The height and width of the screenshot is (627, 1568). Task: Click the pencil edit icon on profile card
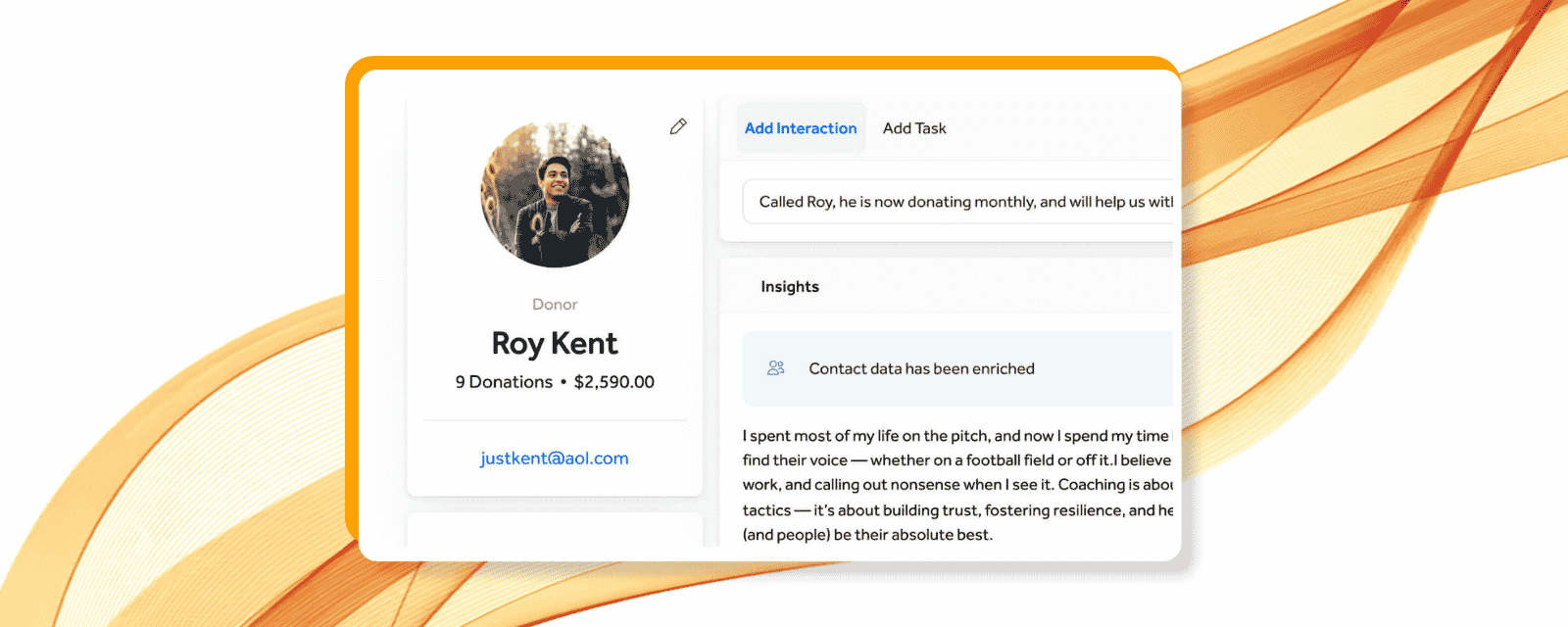[x=678, y=126]
